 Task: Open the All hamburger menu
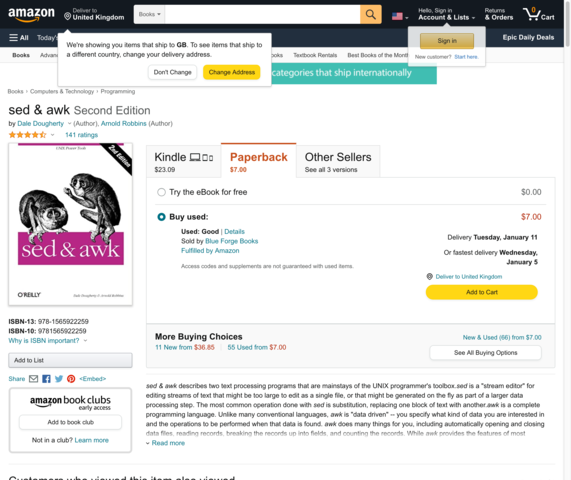tap(19, 38)
